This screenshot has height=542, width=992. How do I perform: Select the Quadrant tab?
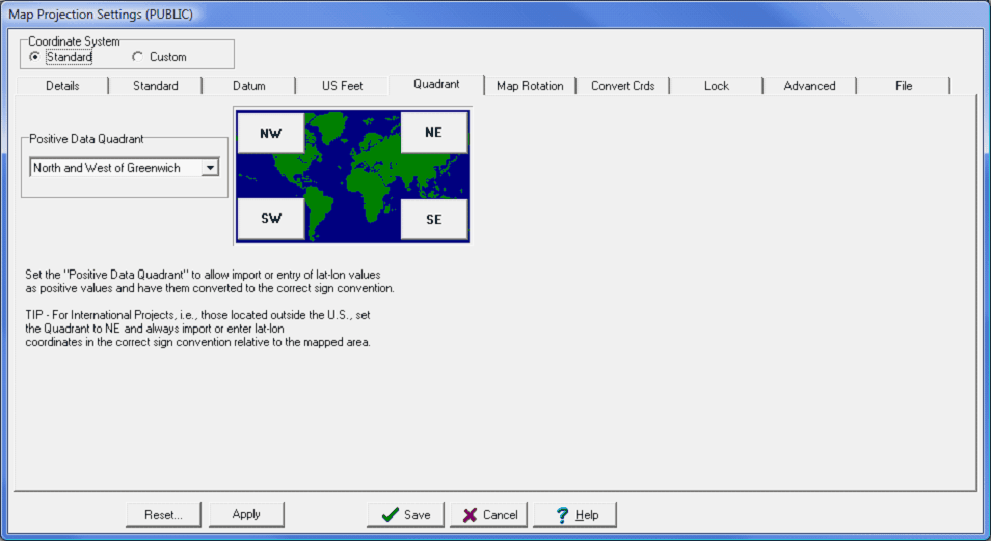click(436, 85)
